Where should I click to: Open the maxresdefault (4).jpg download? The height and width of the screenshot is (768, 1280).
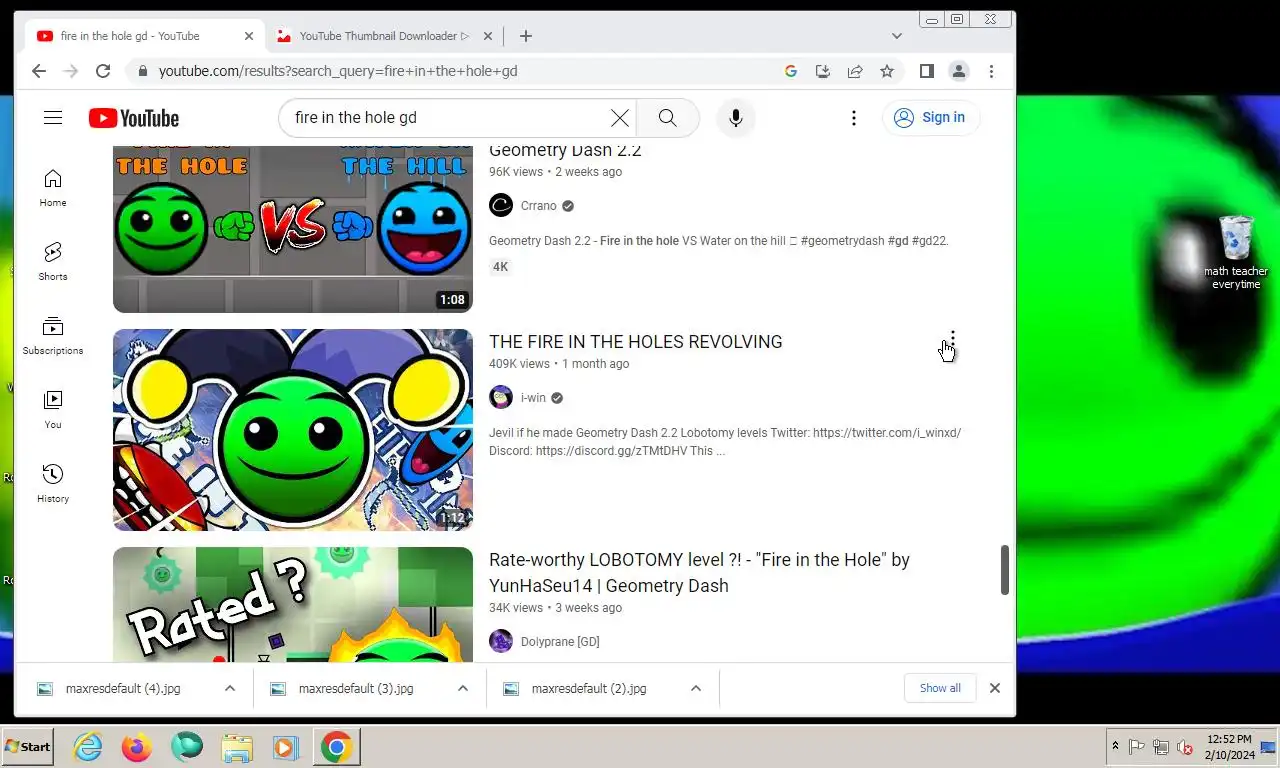pyautogui.click(x=123, y=688)
